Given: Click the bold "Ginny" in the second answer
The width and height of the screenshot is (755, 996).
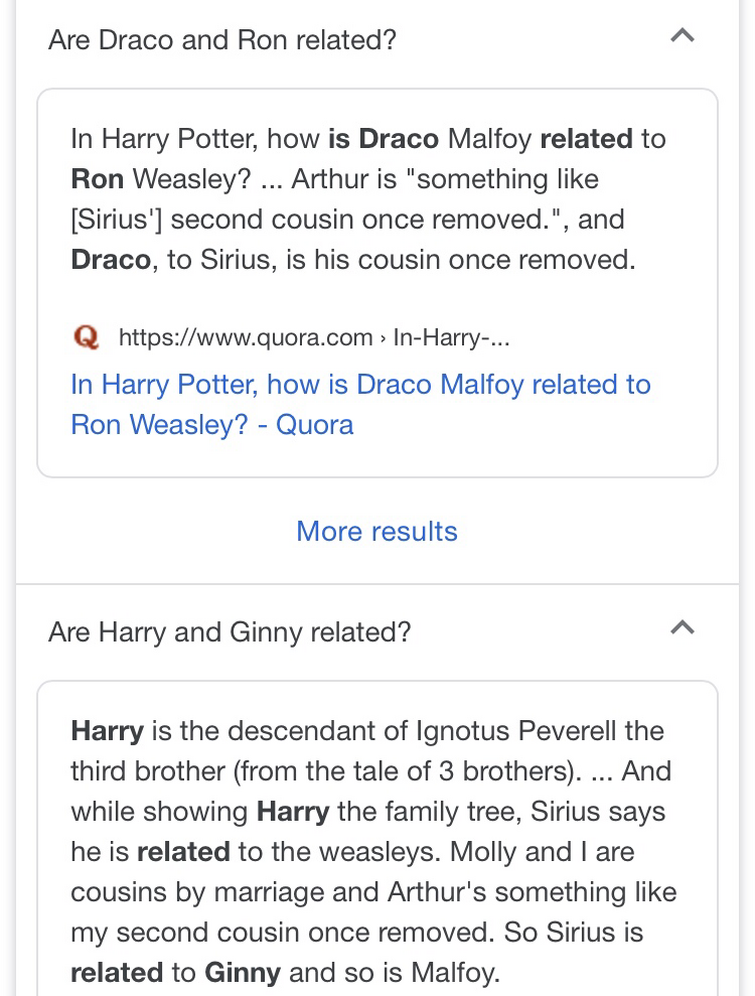Looking at the screenshot, I should click(x=243, y=972).
